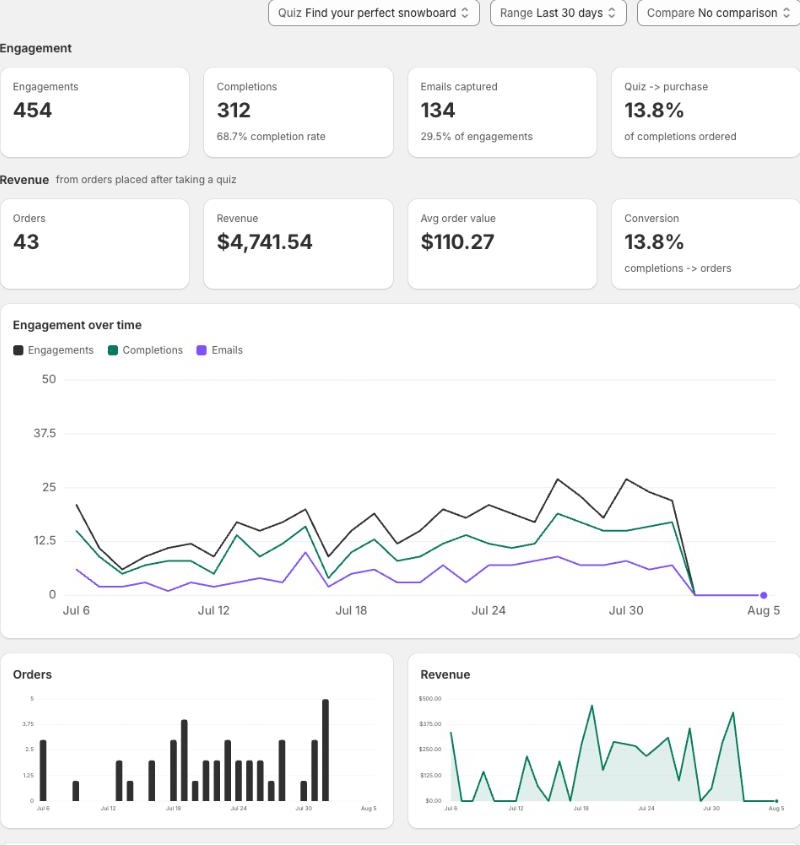Click the Quiz -> purchase 13.8% value
Image resolution: width=800 pixels, height=845 pixels.
pos(654,110)
